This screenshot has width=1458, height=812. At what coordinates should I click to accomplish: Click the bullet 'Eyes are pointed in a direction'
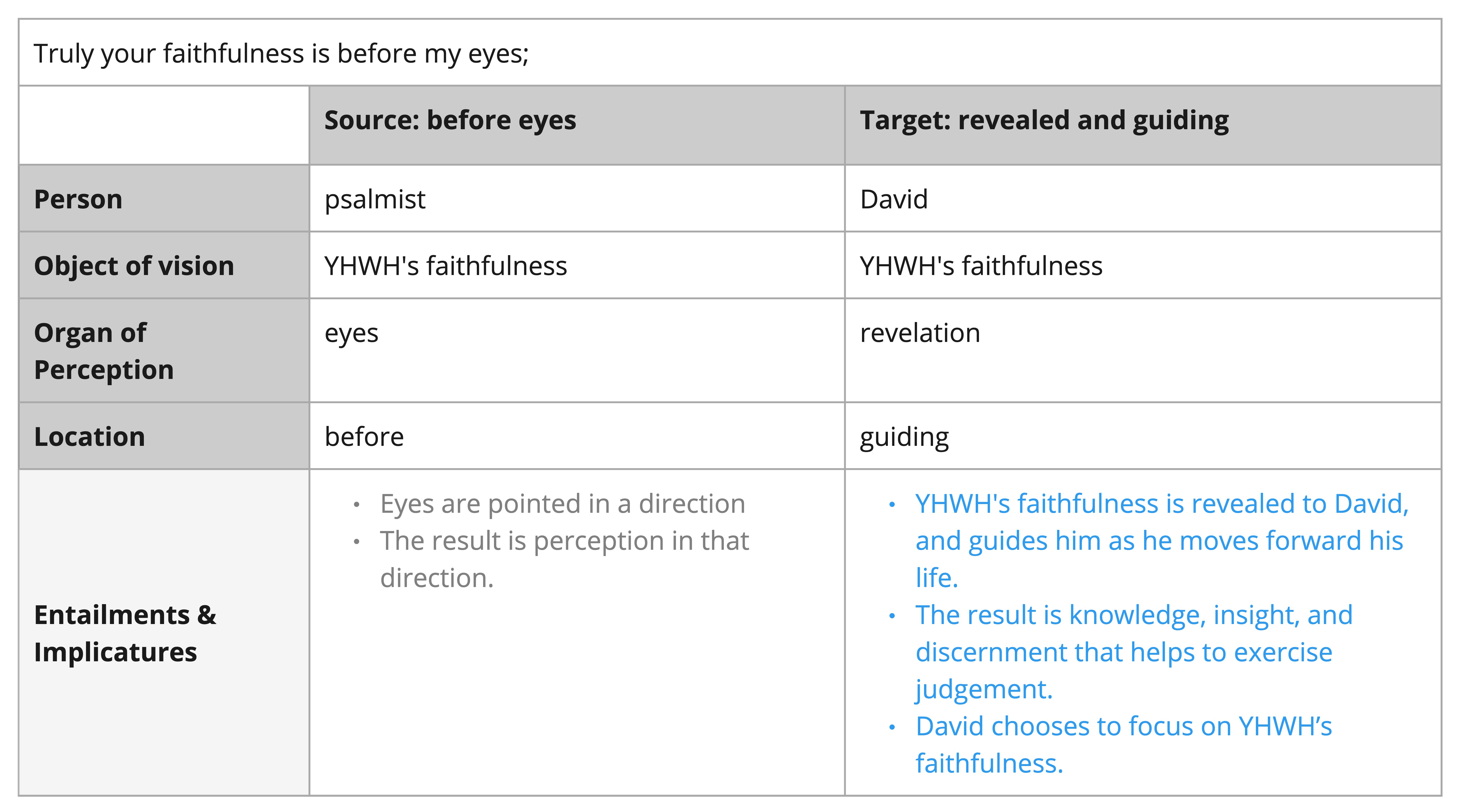(563, 504)
